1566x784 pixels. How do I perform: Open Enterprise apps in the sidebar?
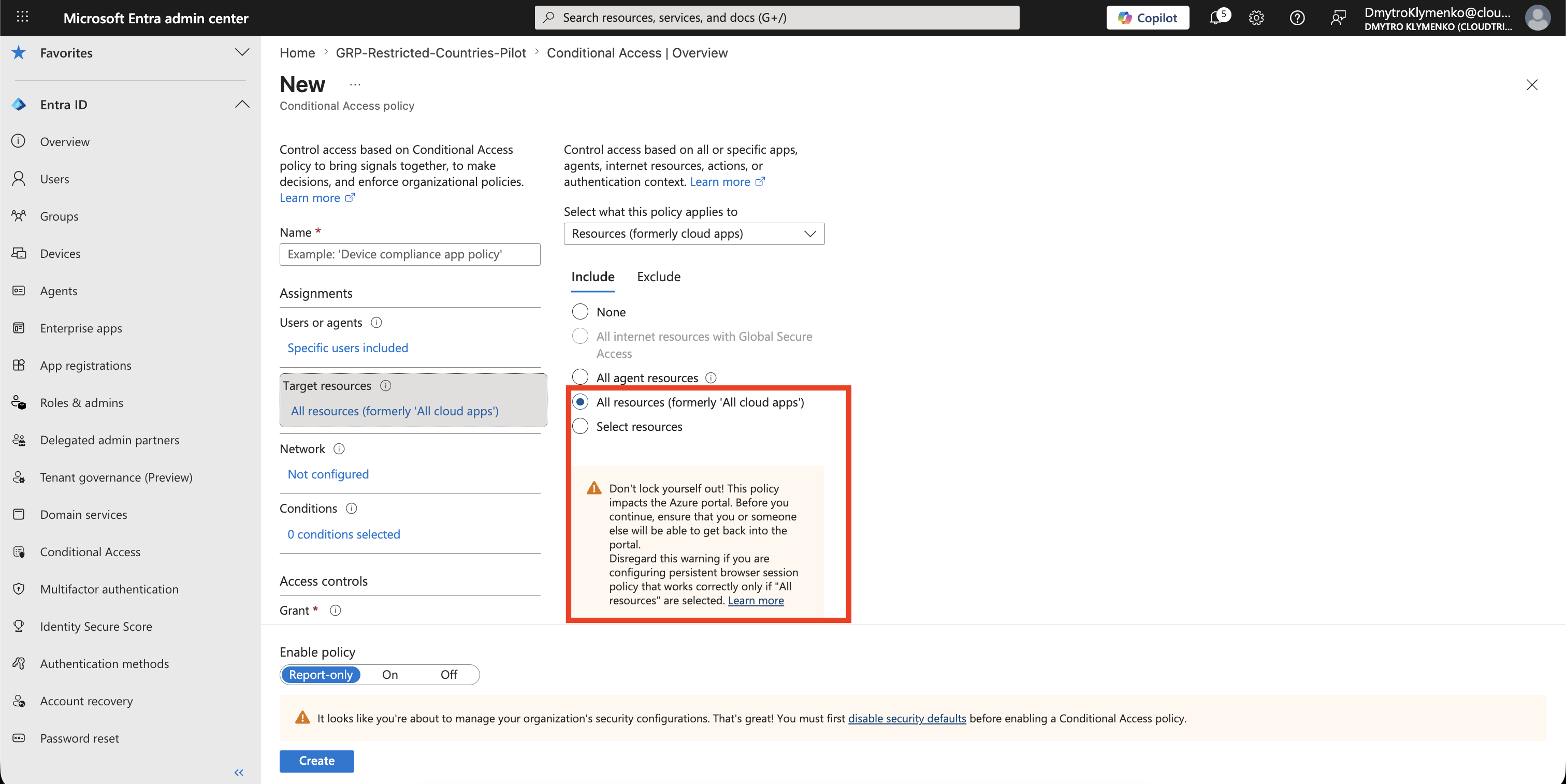point(81,328)
